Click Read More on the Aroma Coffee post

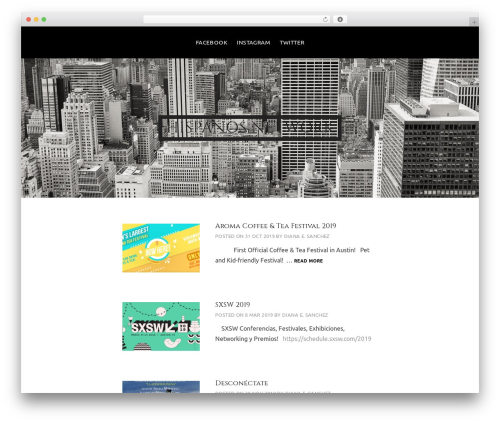308,261
